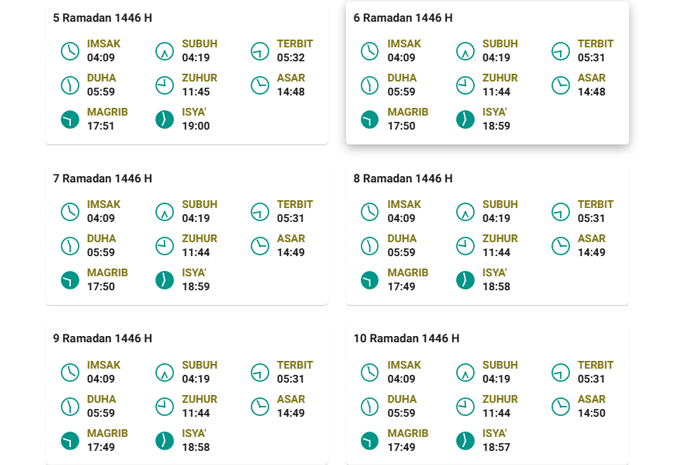Image resolution: width=700 pixels, height=465 pixels.
Task: Click the Duha icon on 8 Ramadan card
Action: pyautogui.click(x=370, y=246)
